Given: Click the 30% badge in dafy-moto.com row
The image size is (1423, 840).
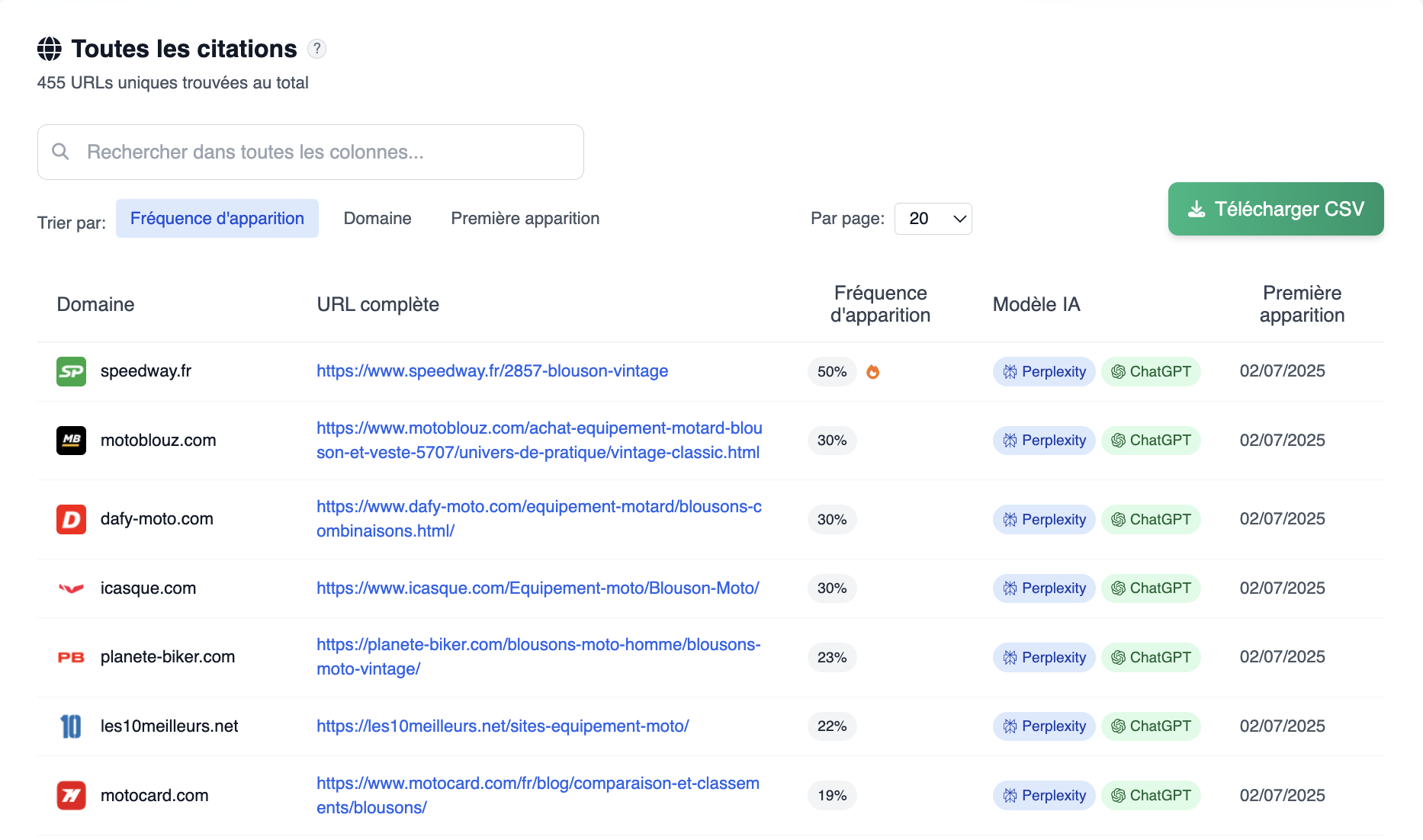Looking at the screenshot, I should coord(832,520).
